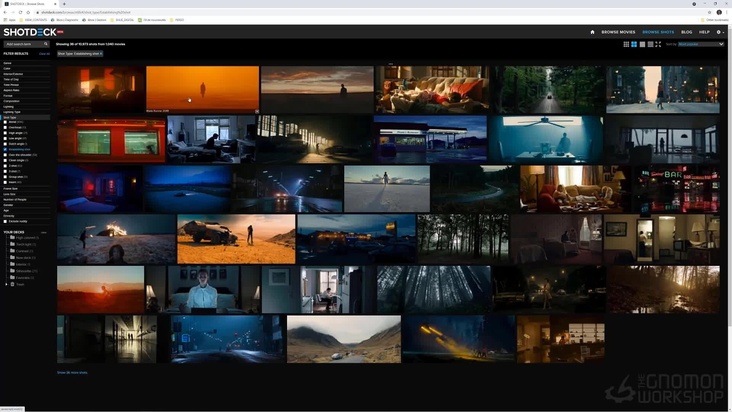Close the Shotdeck browser tab
Screen dimensions: 732x412
(55, 4)
